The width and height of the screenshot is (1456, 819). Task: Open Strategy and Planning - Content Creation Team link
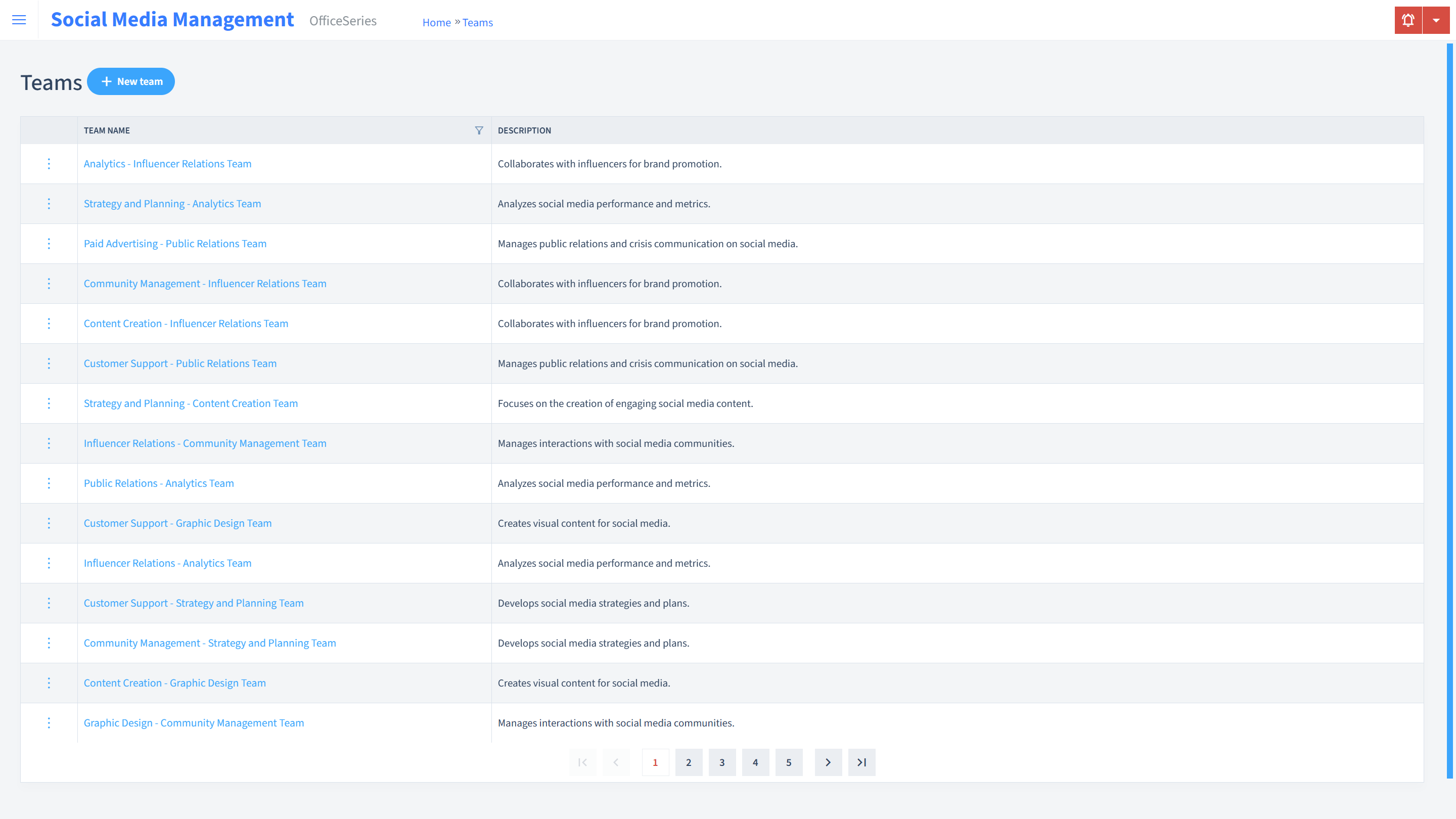coord(191,403)
